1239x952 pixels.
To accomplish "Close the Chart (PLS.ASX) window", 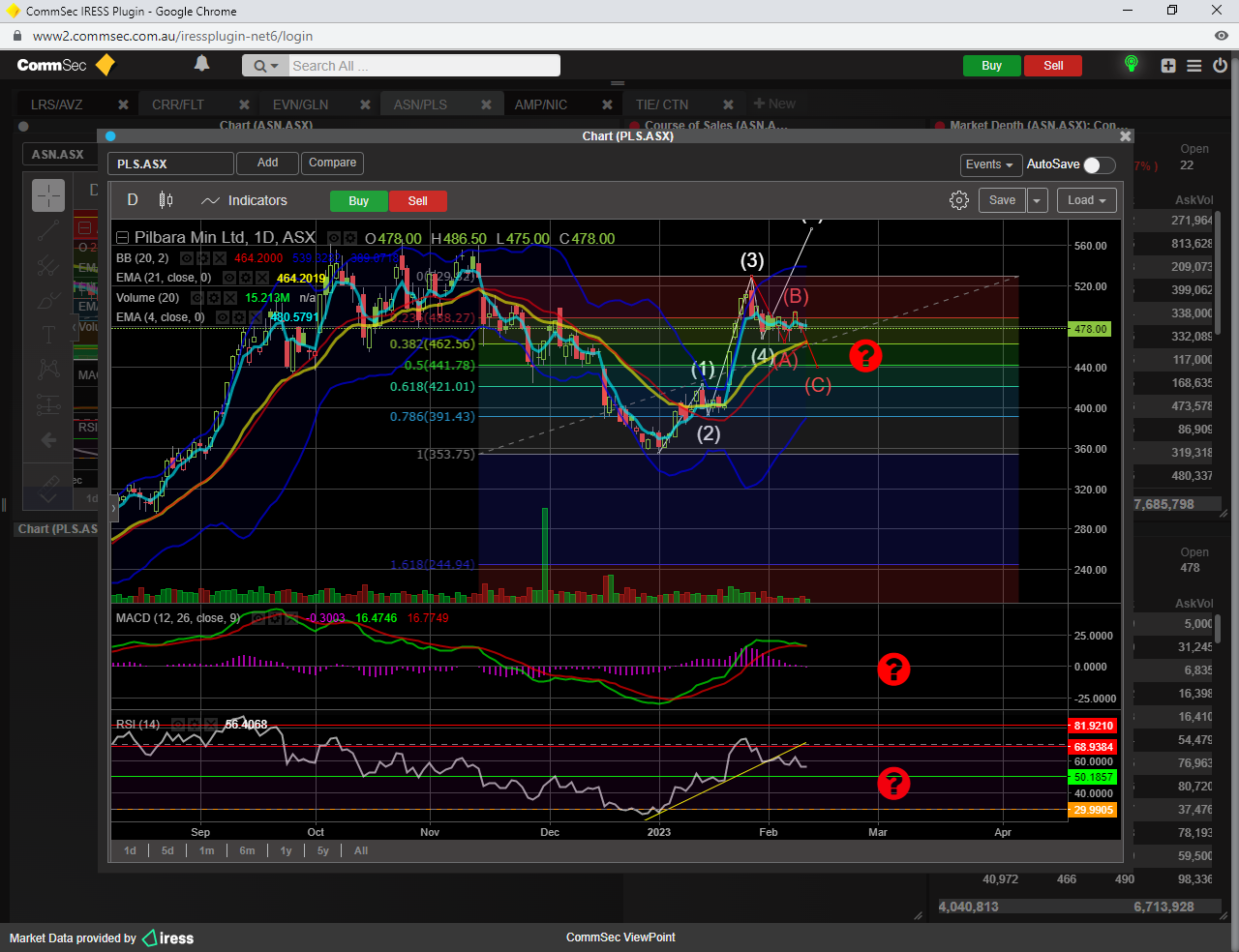I will 1125,136.
